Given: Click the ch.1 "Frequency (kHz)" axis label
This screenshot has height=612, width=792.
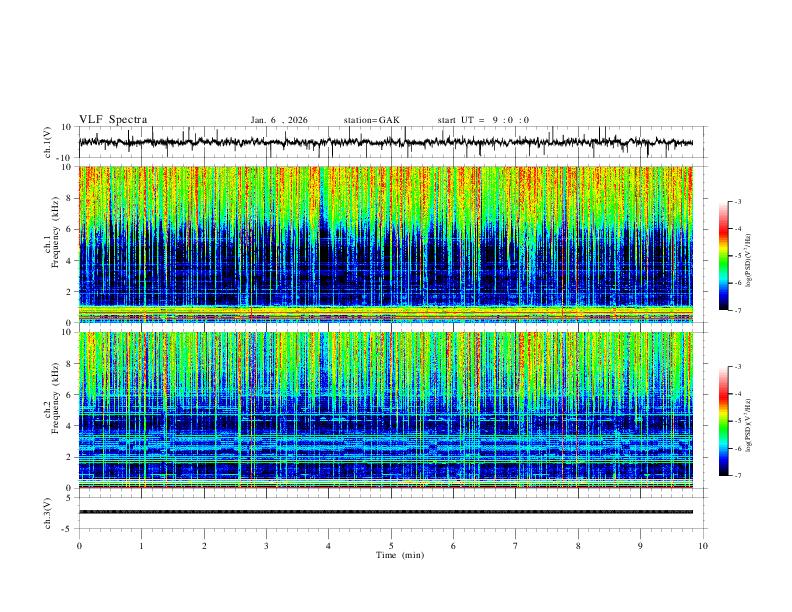Looking at the screenshot, I should pos(55,233).
